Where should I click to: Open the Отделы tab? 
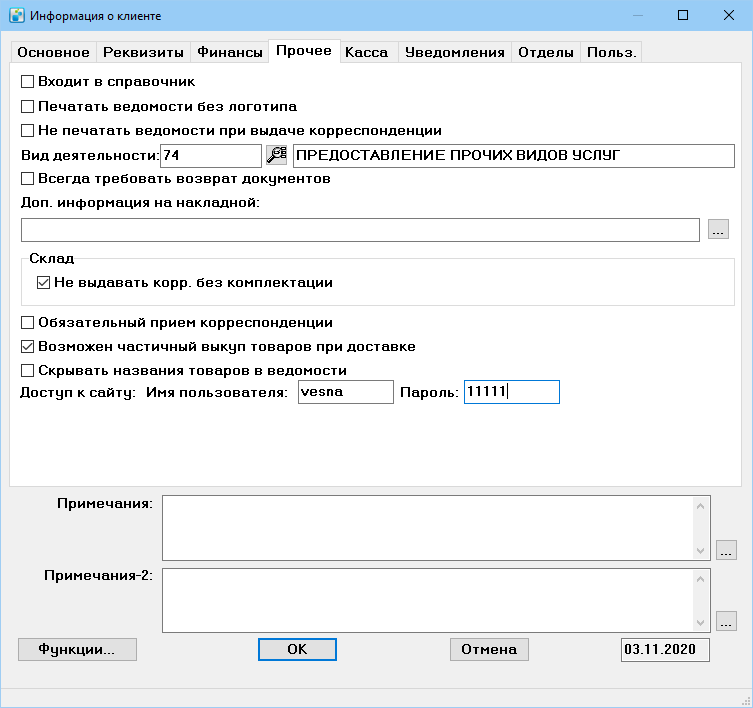click(x=546, y=52)
